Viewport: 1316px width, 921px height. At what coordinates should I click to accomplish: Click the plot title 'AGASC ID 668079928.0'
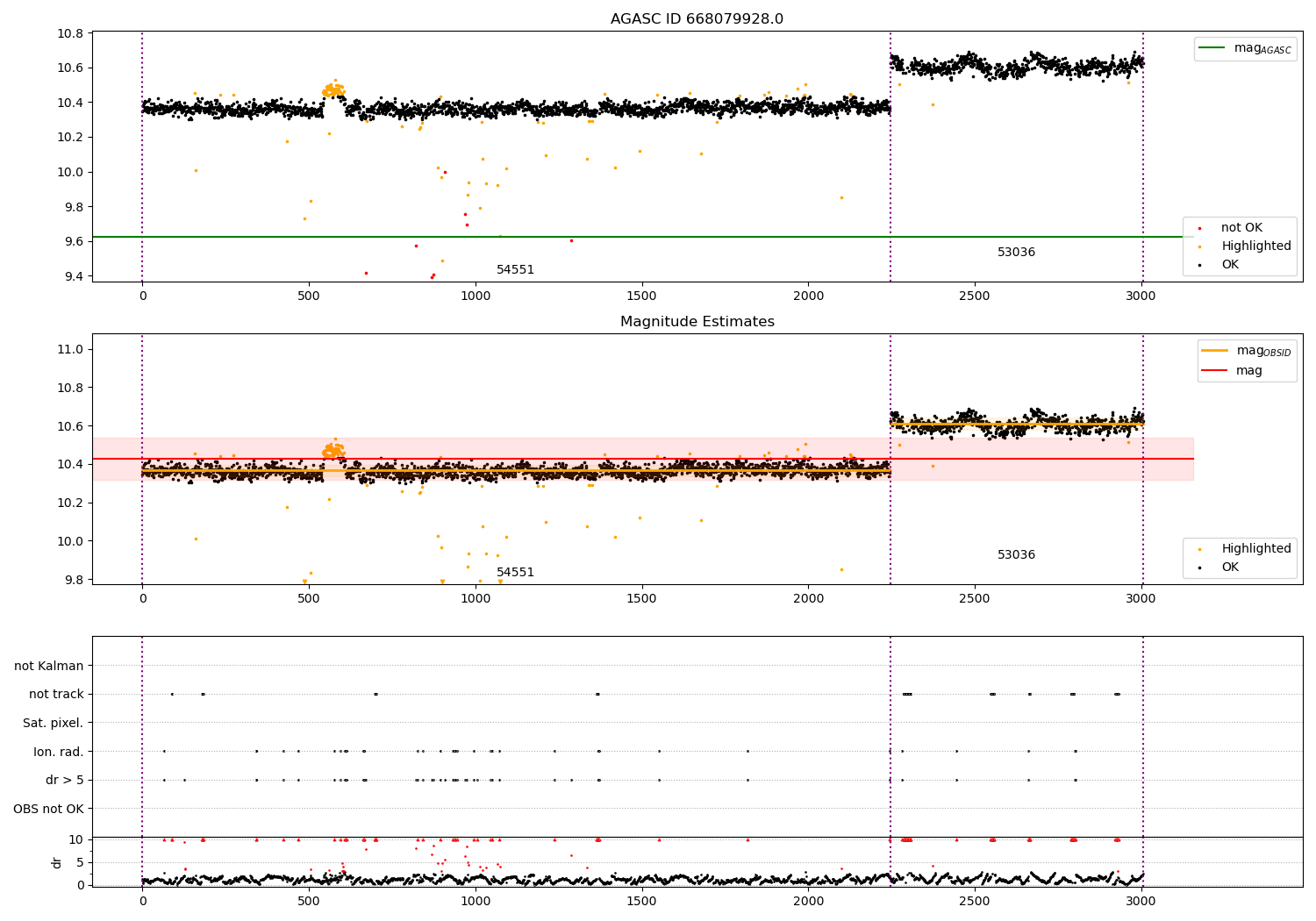(697, 19)
